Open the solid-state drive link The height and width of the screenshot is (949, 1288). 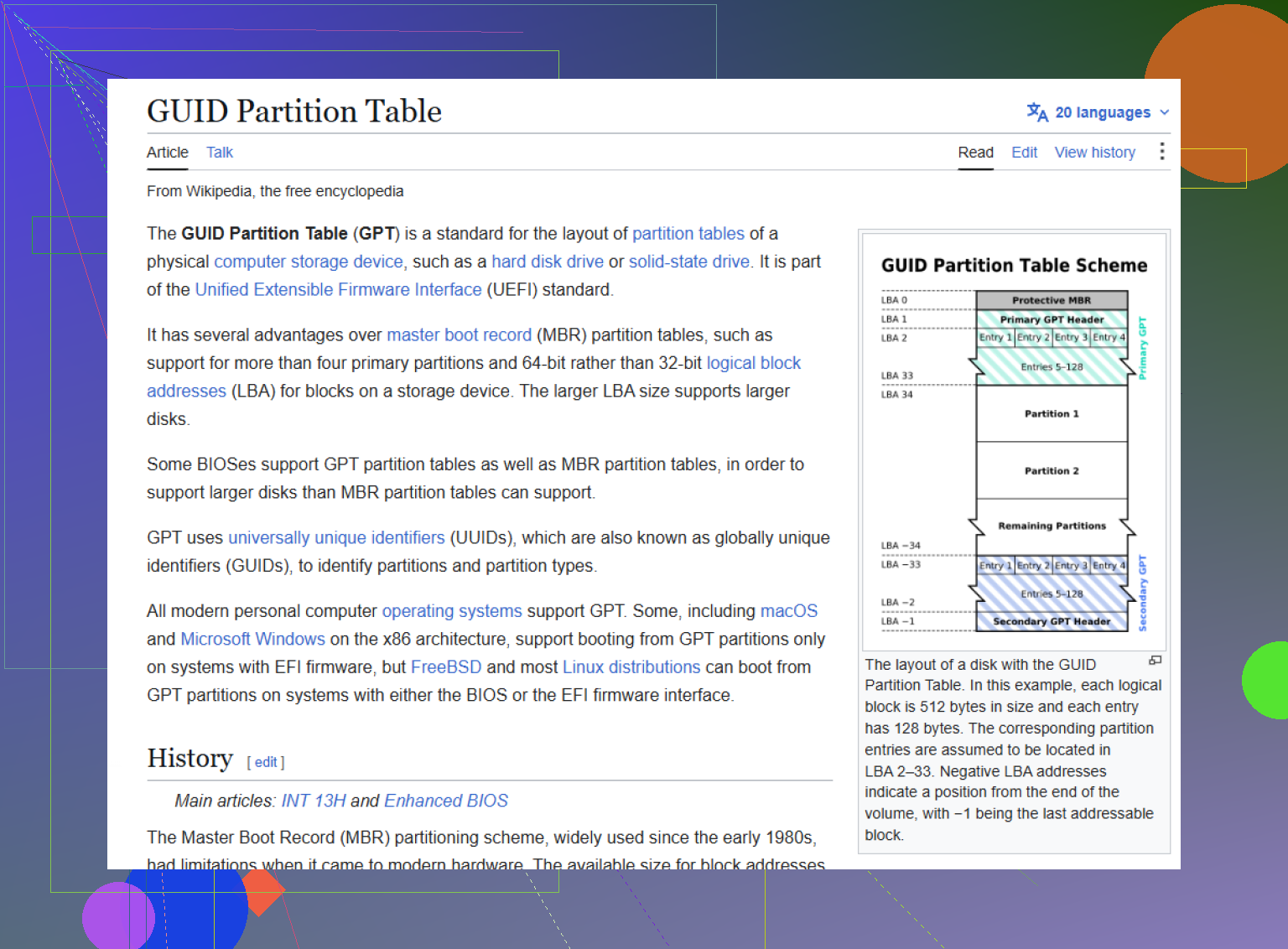tap(689, 262)
